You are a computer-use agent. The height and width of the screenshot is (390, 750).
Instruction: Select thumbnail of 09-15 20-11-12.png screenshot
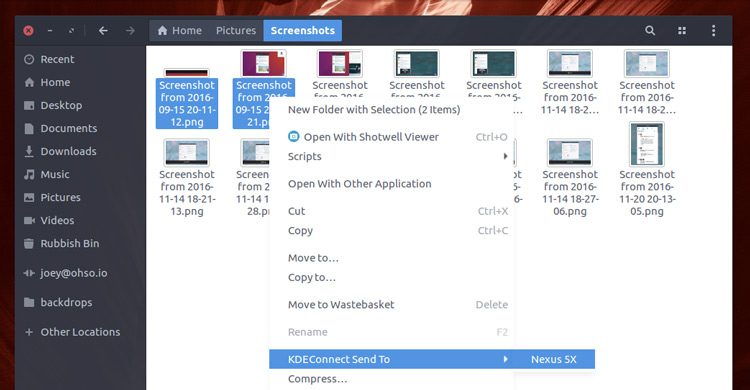[187, 73]
